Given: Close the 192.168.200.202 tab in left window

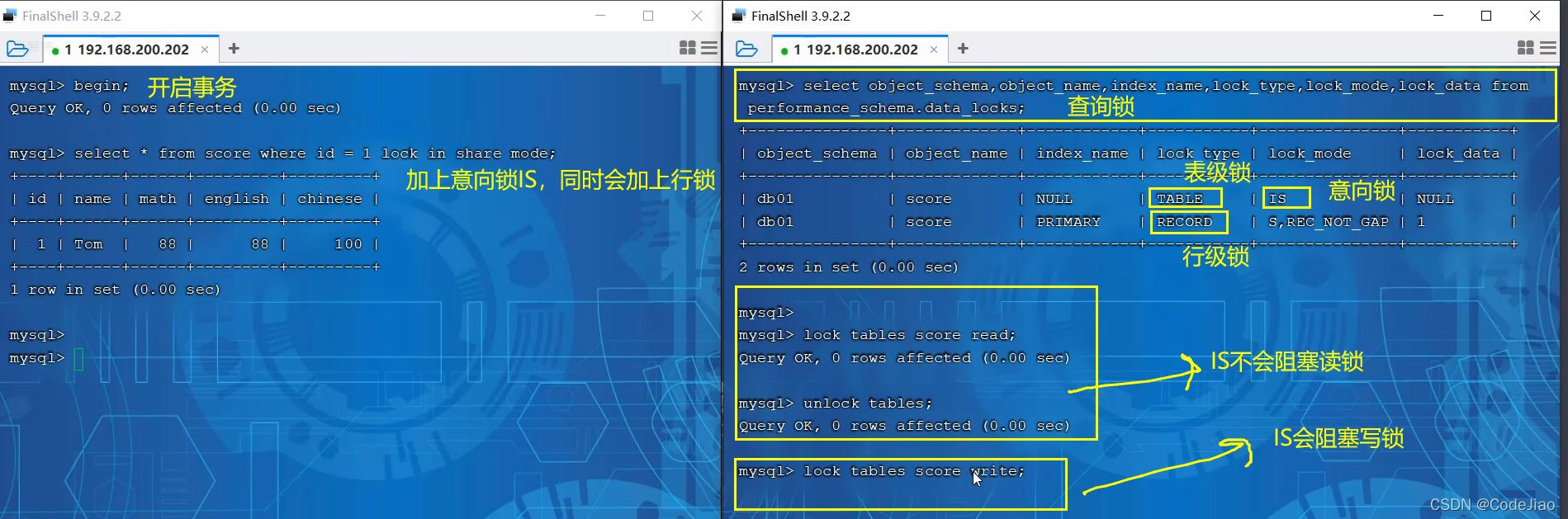Looking at the screenshot, I should (205, 50).
